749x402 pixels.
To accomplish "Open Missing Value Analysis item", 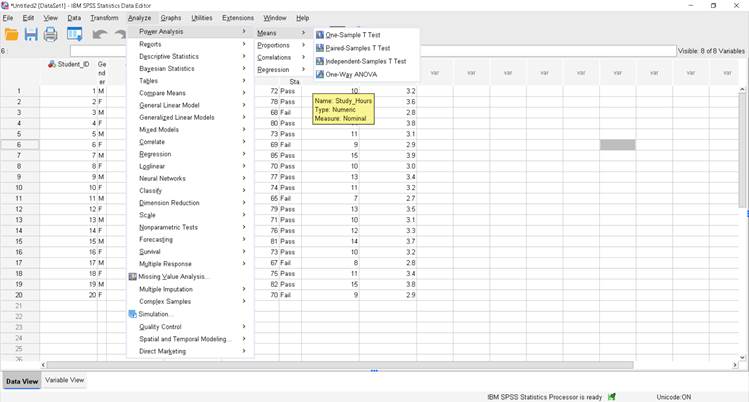I will tap(172, 276).
